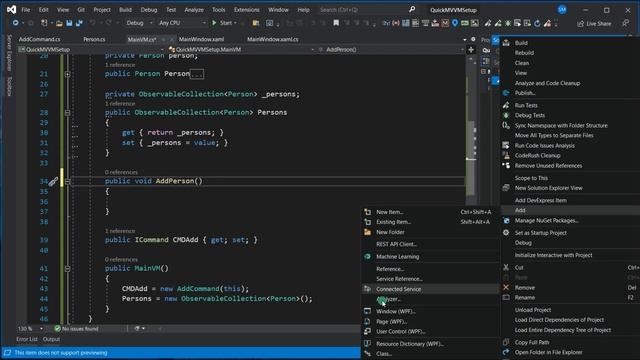Open the feedback person icon
The height and width of the screenshot is (360, 640).
pyautogui.click(x=625, y=23)
